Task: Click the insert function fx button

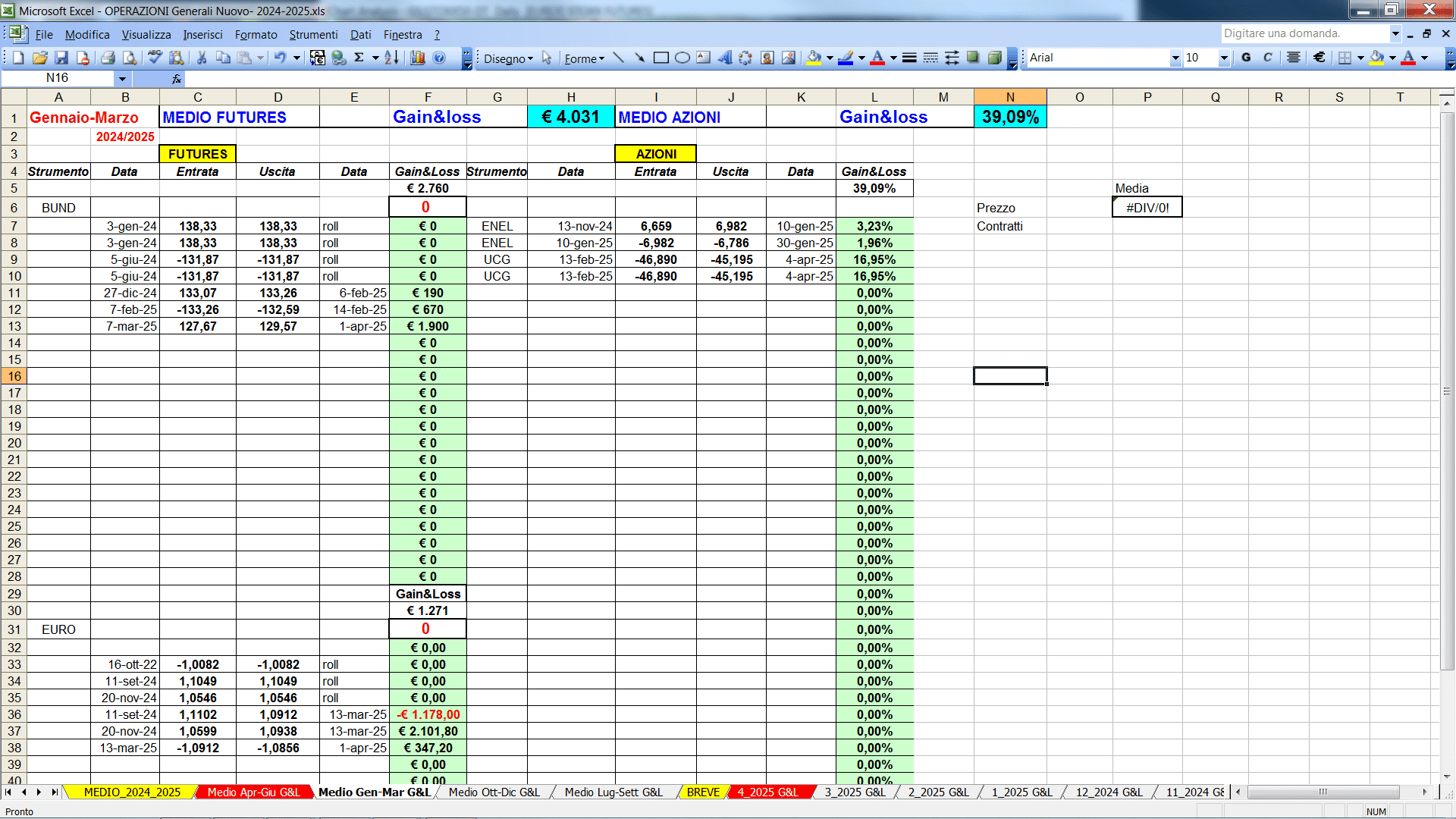Action: (177, 78)
